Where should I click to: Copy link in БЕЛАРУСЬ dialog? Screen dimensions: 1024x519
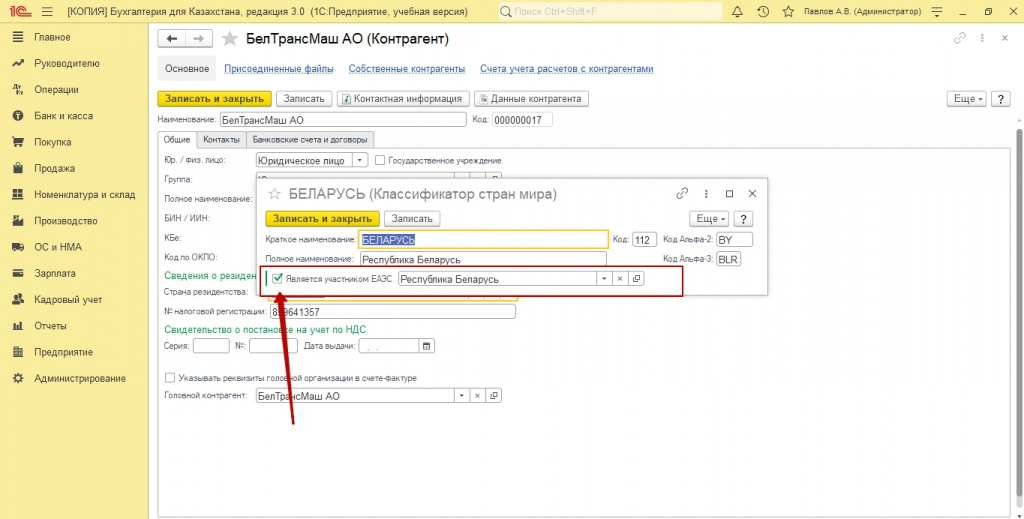[x=682, y=193]
